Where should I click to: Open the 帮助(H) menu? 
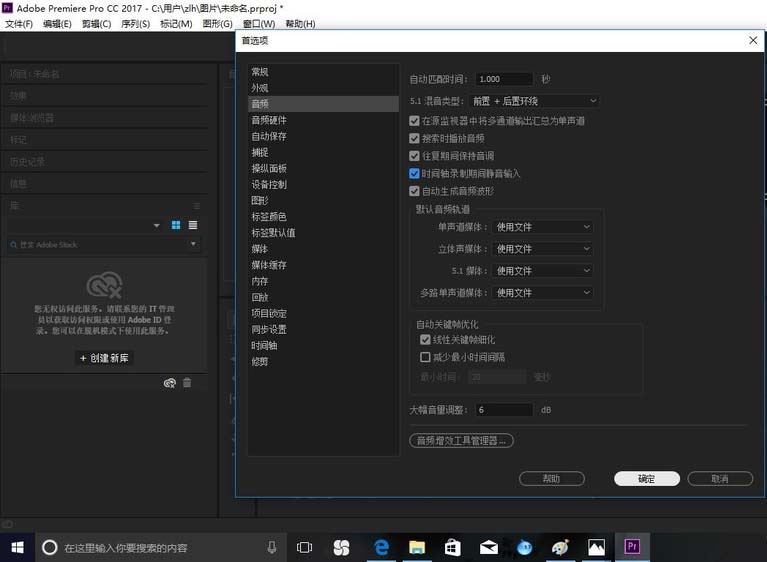[300, 24]
